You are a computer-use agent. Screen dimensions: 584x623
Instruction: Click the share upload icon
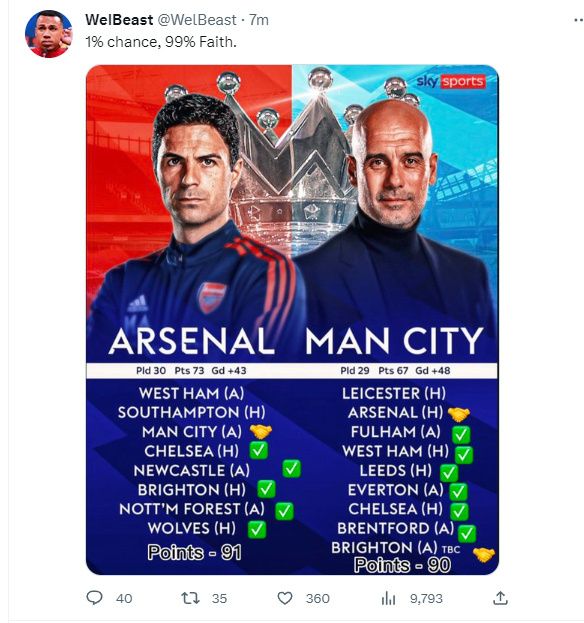point(500,598)
